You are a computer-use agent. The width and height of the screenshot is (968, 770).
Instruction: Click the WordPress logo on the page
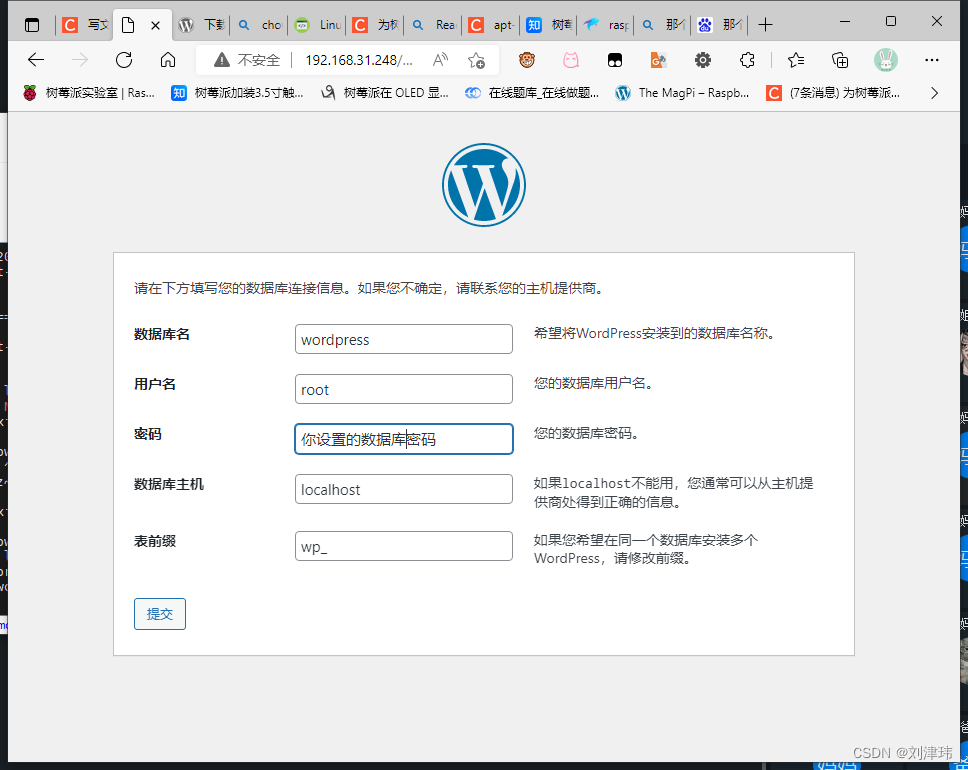click(484, 185)
